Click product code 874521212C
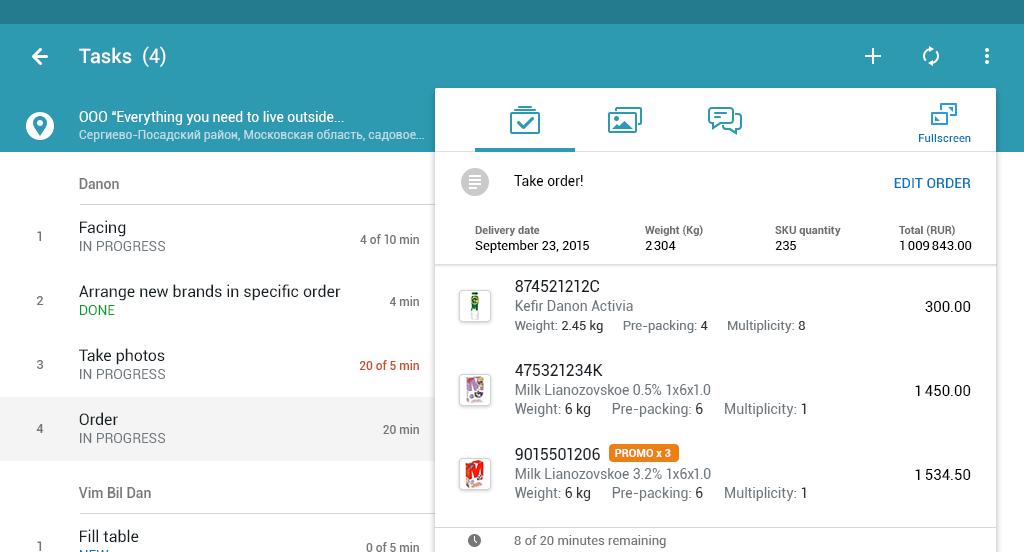The image size is (1024, 552). (x=557, y=287)
